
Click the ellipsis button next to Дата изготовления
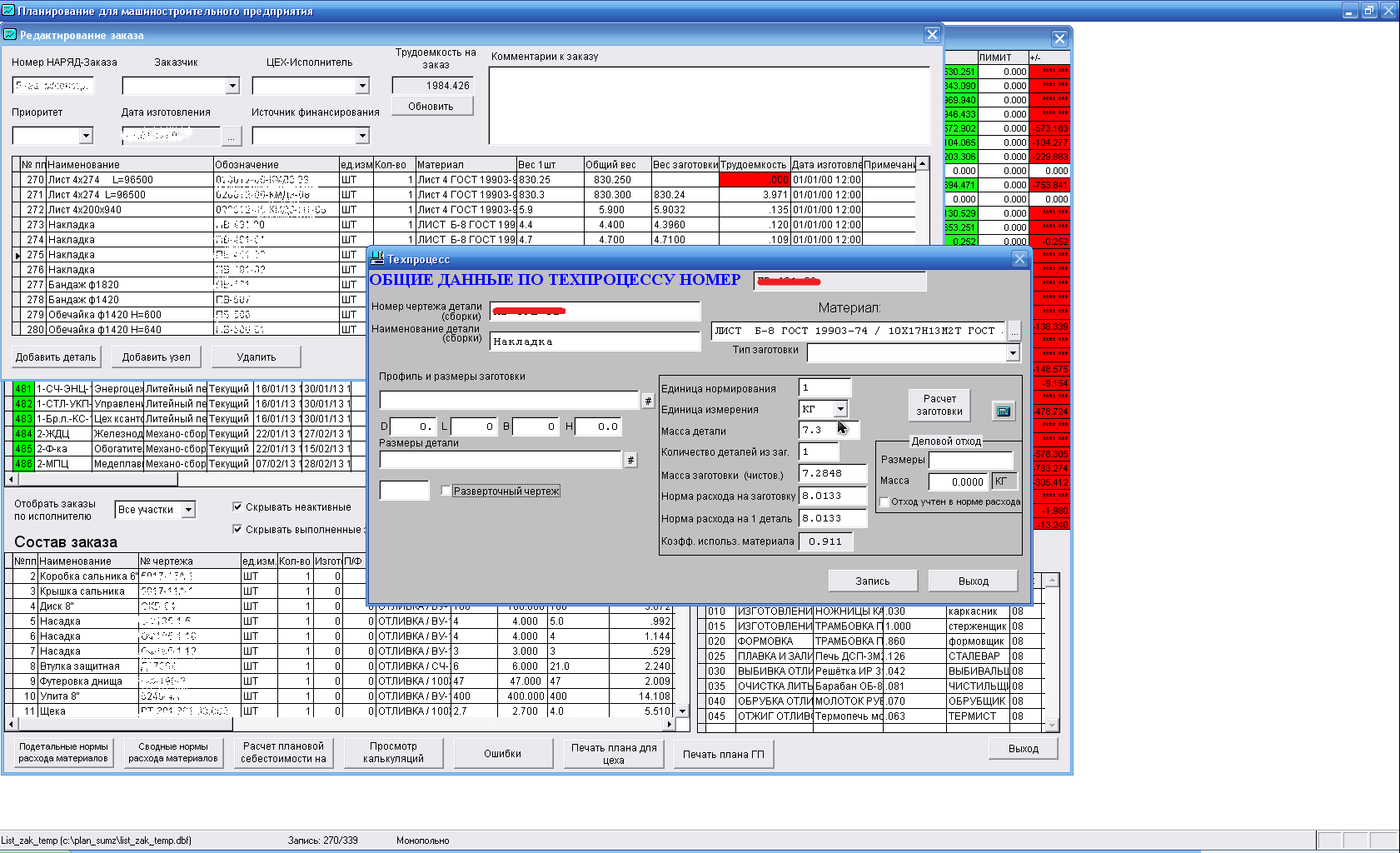[x=232, y=136]
